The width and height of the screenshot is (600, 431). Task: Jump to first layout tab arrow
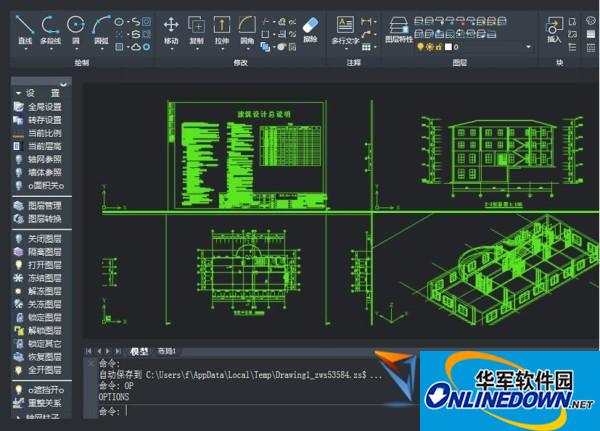click(x=89, y=351)
